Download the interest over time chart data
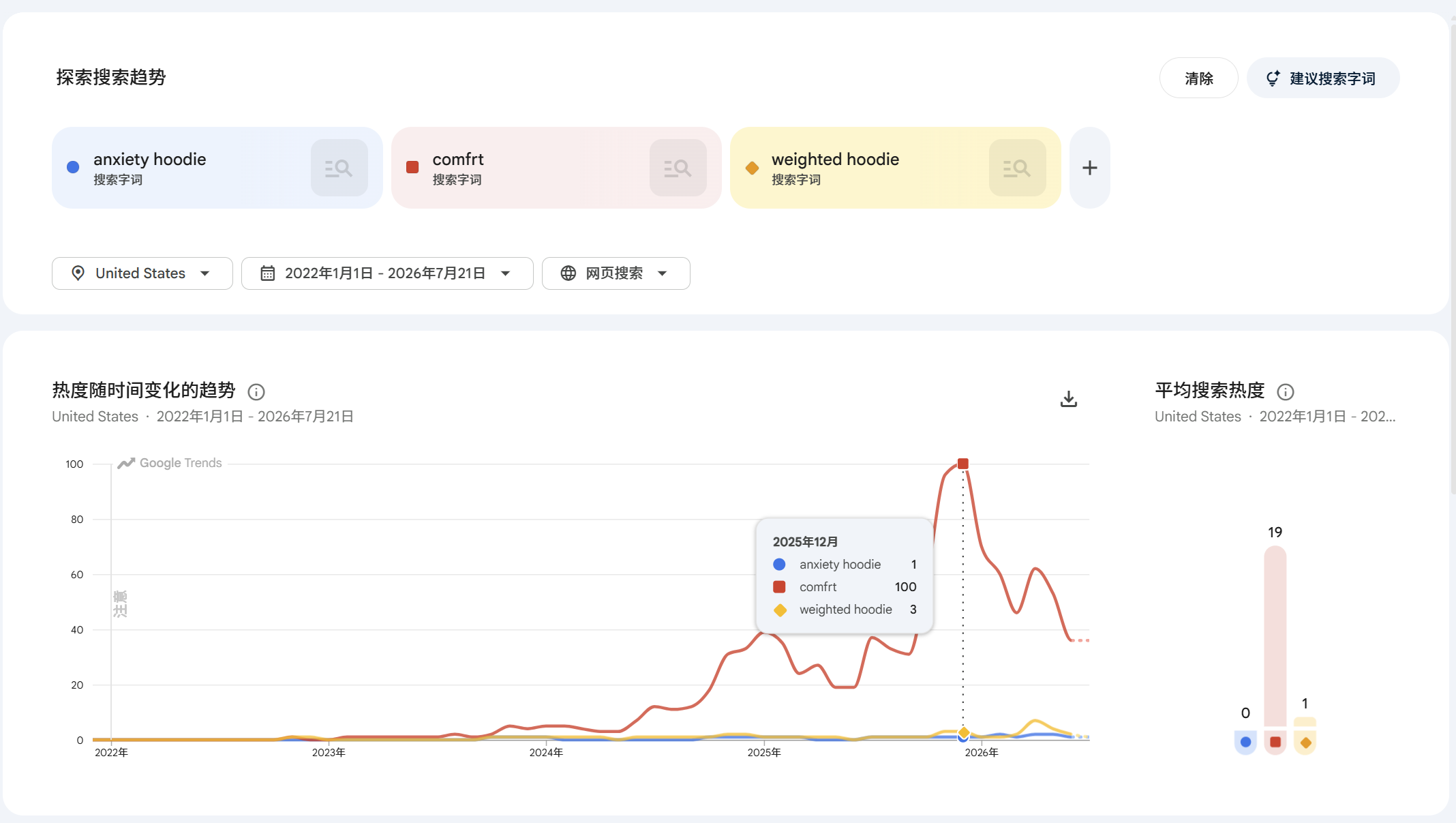1456x823 pixels. [x=1068, y=399]
